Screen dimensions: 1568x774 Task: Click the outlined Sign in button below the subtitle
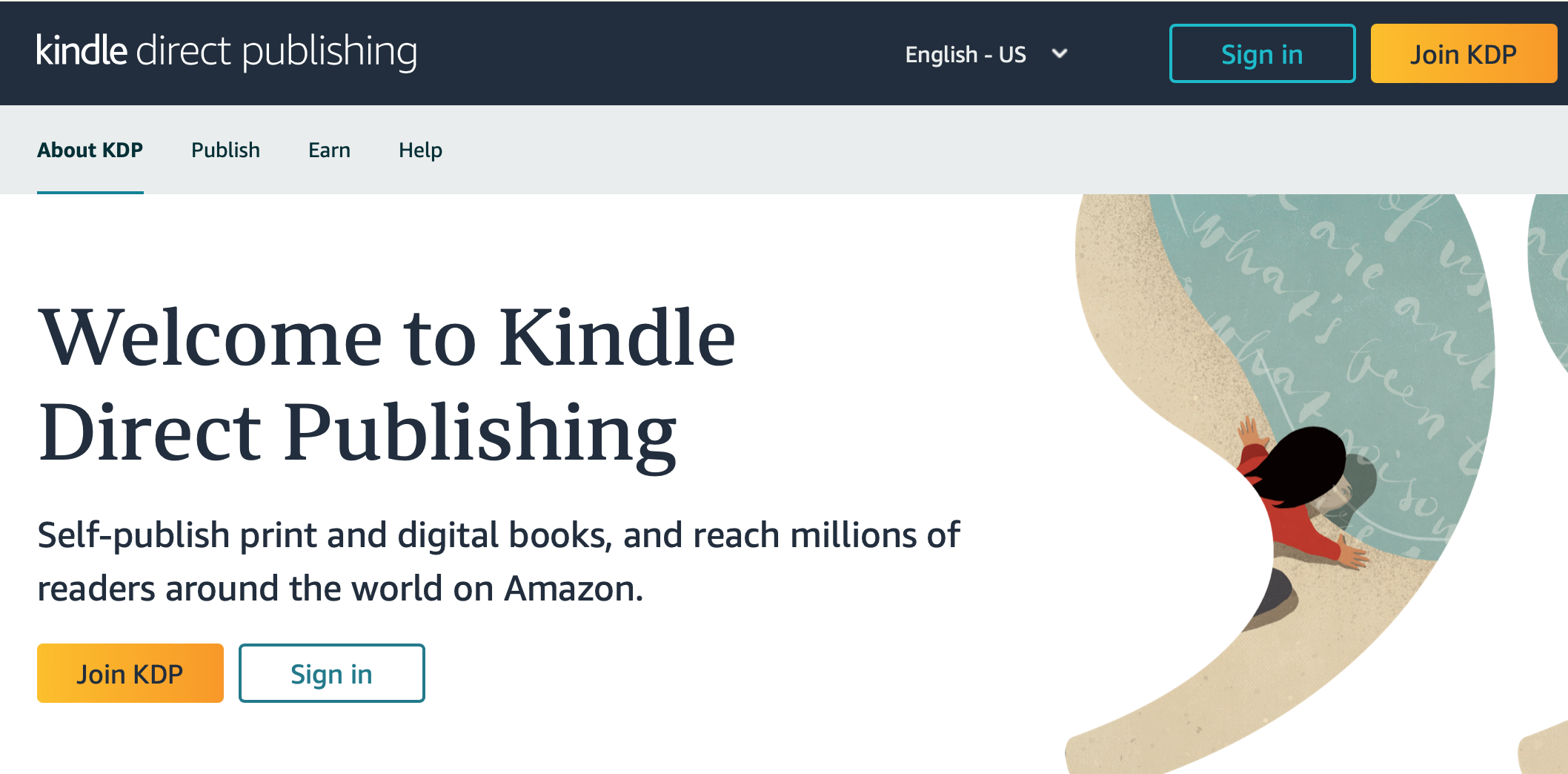click(x=332, y=673)
